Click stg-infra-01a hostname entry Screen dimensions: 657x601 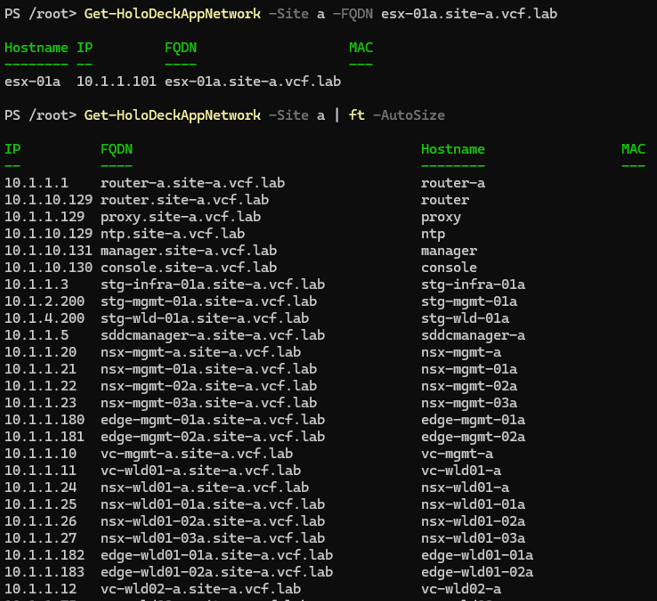coord(473,285)
